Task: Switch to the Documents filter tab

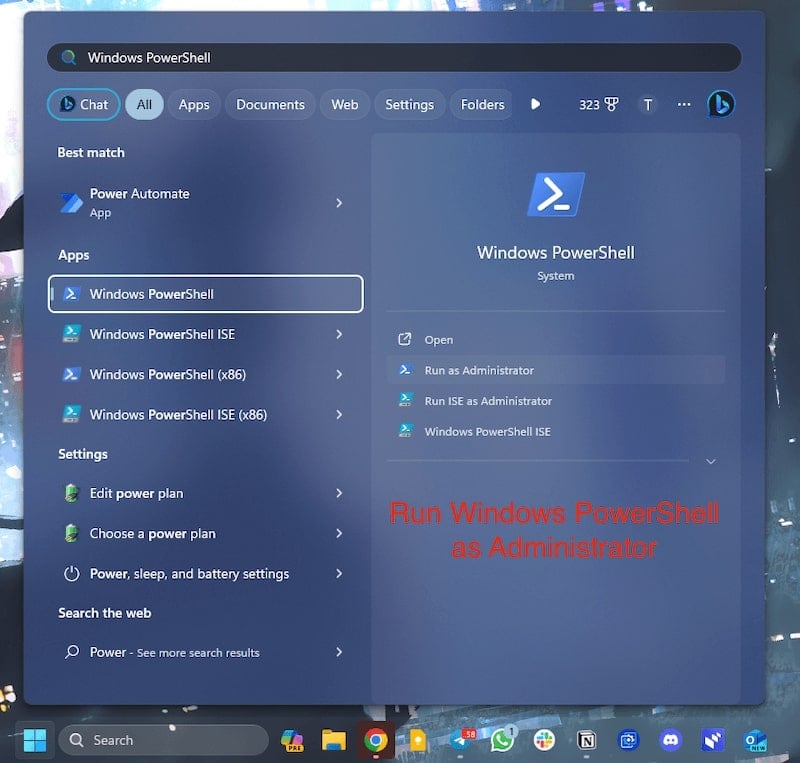Action: click(x=270, y=105)
